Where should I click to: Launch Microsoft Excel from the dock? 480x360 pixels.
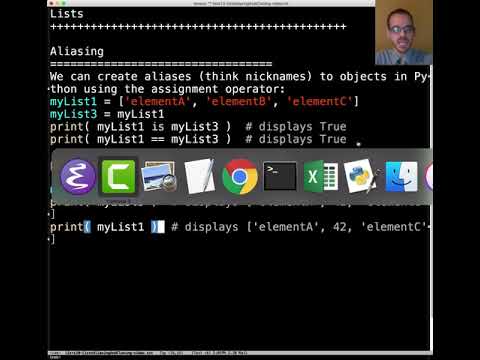321,176
